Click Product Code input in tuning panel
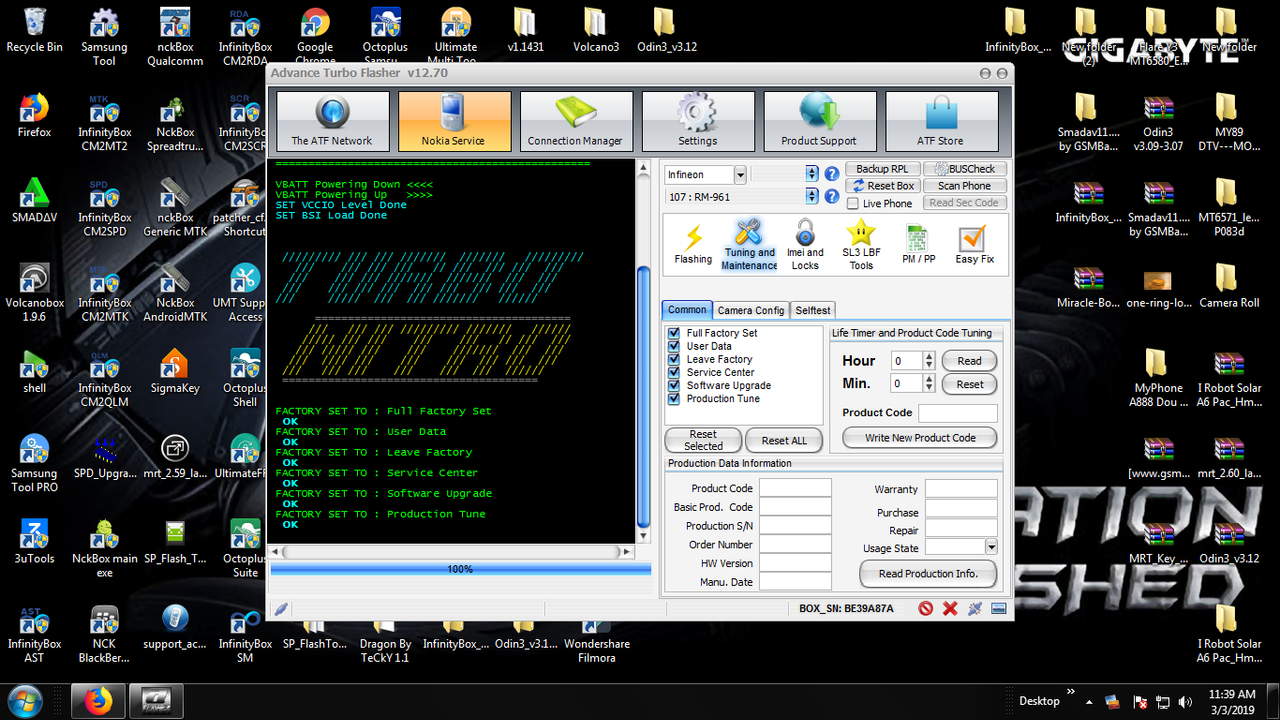 (x=958, y=413)
